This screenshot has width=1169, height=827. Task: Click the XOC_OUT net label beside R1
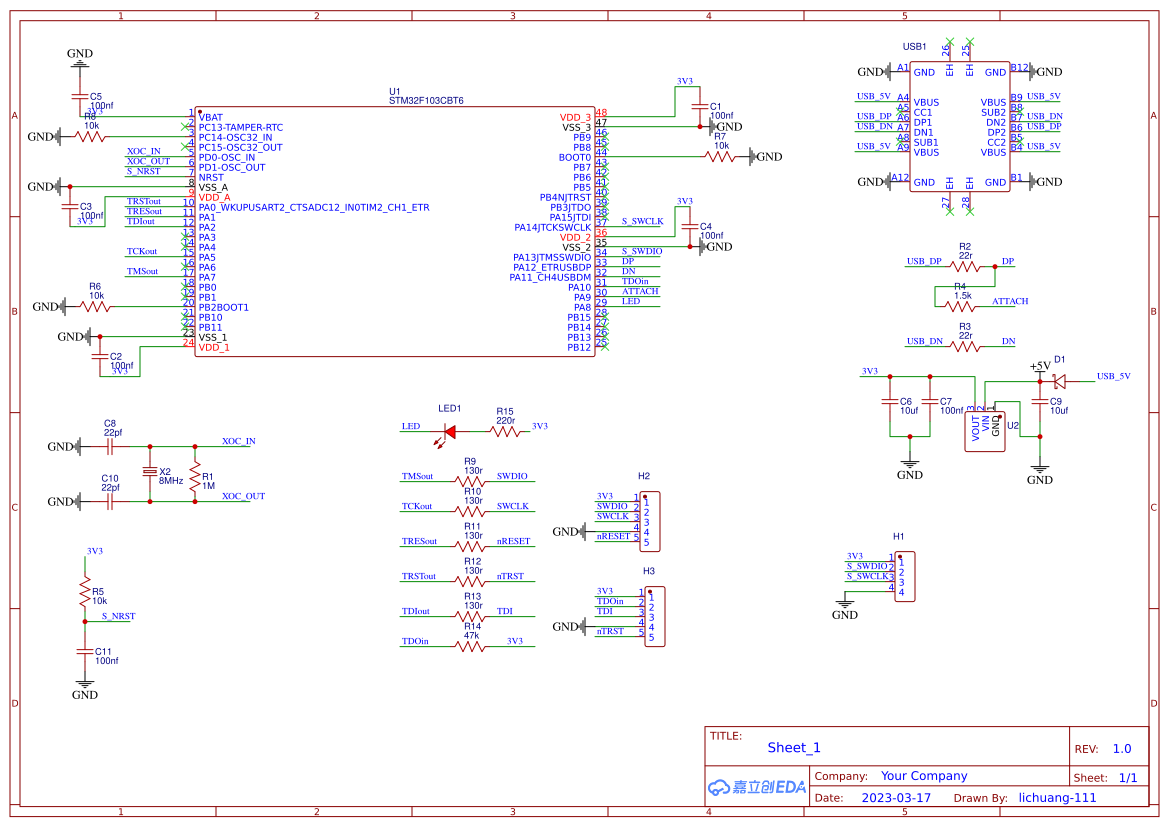tap(243, 496)
